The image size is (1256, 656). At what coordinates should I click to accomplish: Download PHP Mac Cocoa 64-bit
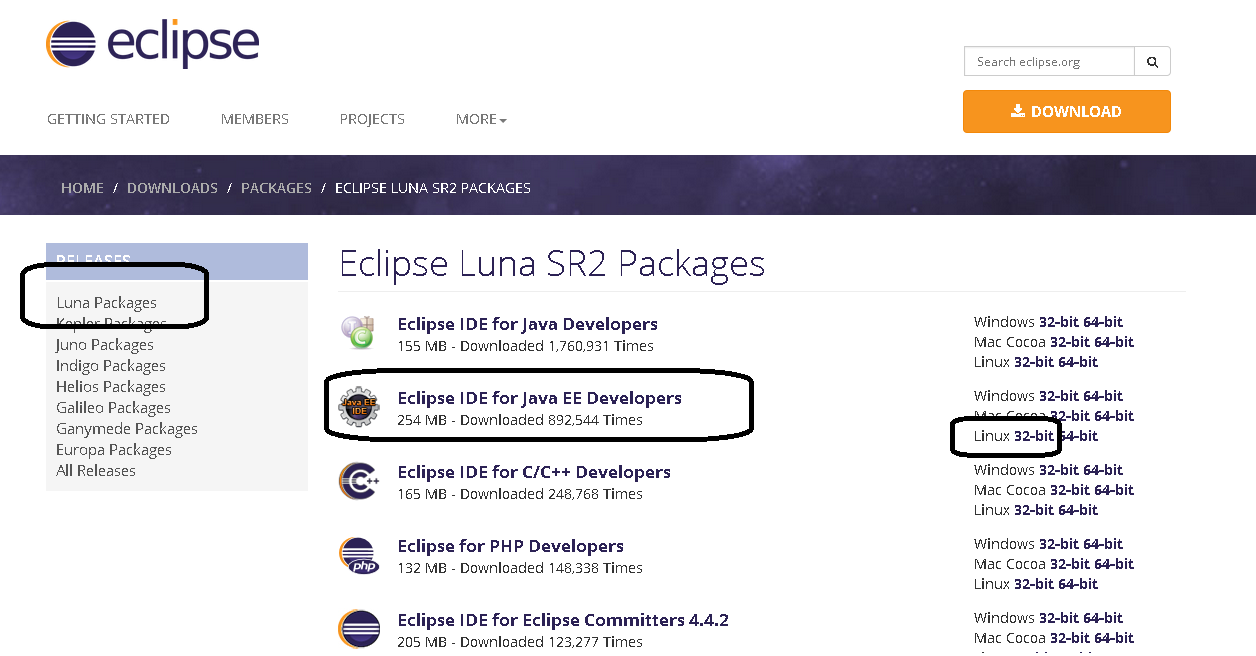pos(1114,564)
